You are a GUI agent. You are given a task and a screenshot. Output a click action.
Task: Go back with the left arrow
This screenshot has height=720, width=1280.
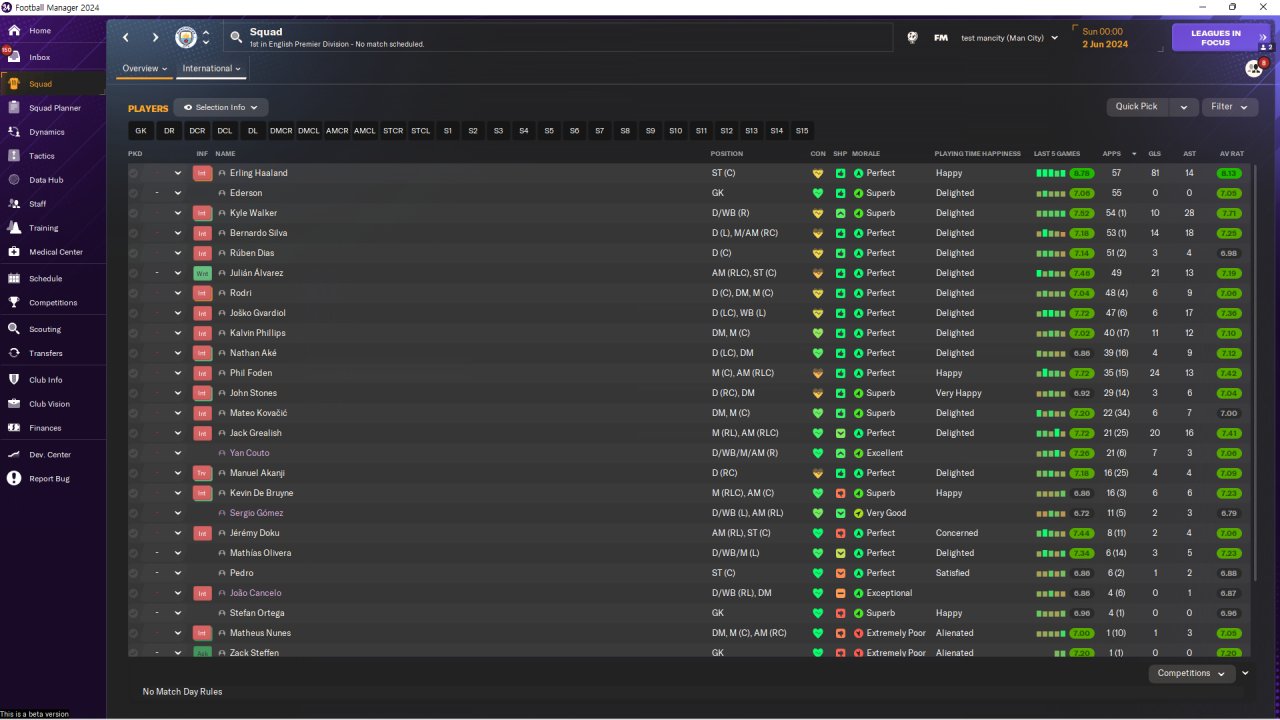click(x=126, y=38)
